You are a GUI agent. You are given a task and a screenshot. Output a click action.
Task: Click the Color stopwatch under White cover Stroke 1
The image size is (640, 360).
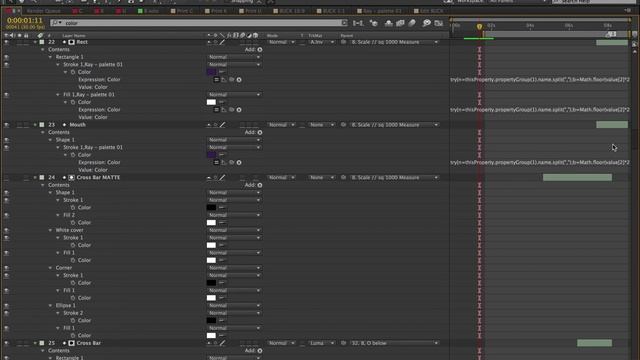[x=73, y=245]
